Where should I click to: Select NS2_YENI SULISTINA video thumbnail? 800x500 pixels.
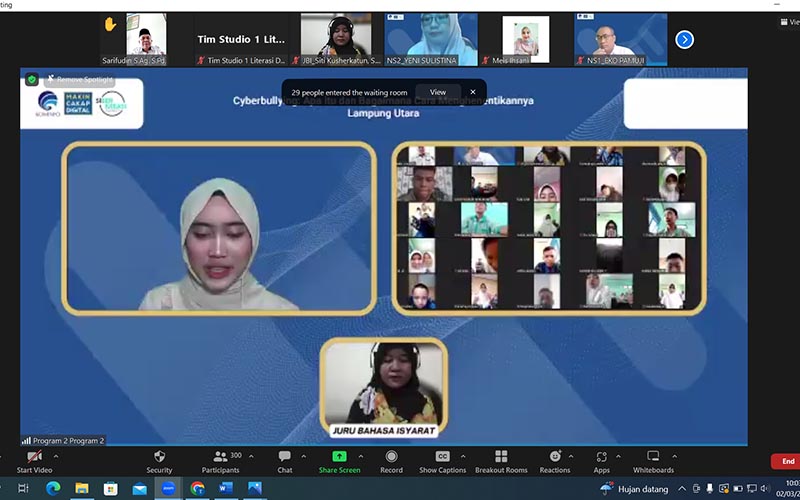coord(431,39)
